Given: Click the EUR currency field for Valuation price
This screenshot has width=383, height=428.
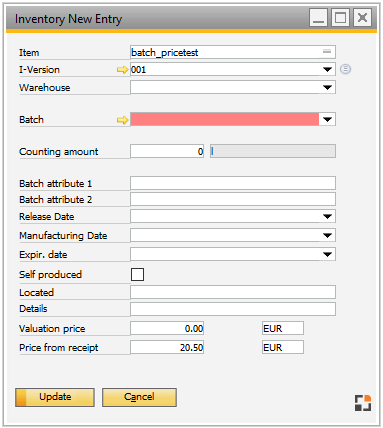Looking at the screenshot, I should pos(283,328).
